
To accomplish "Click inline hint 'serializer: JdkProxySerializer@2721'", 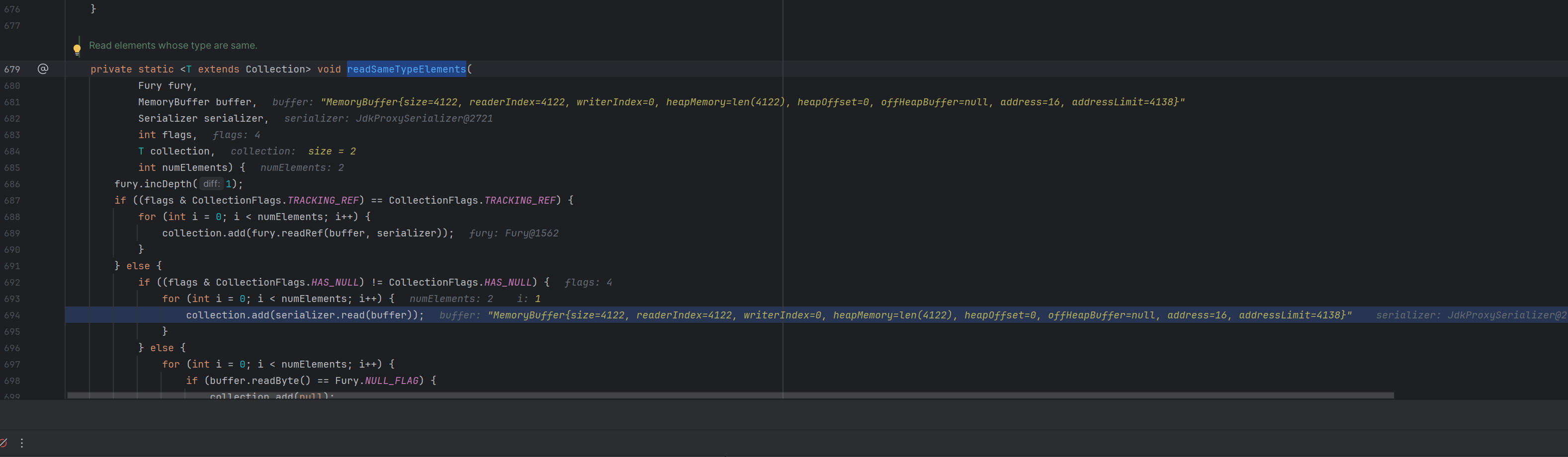I will coord(388,119).
